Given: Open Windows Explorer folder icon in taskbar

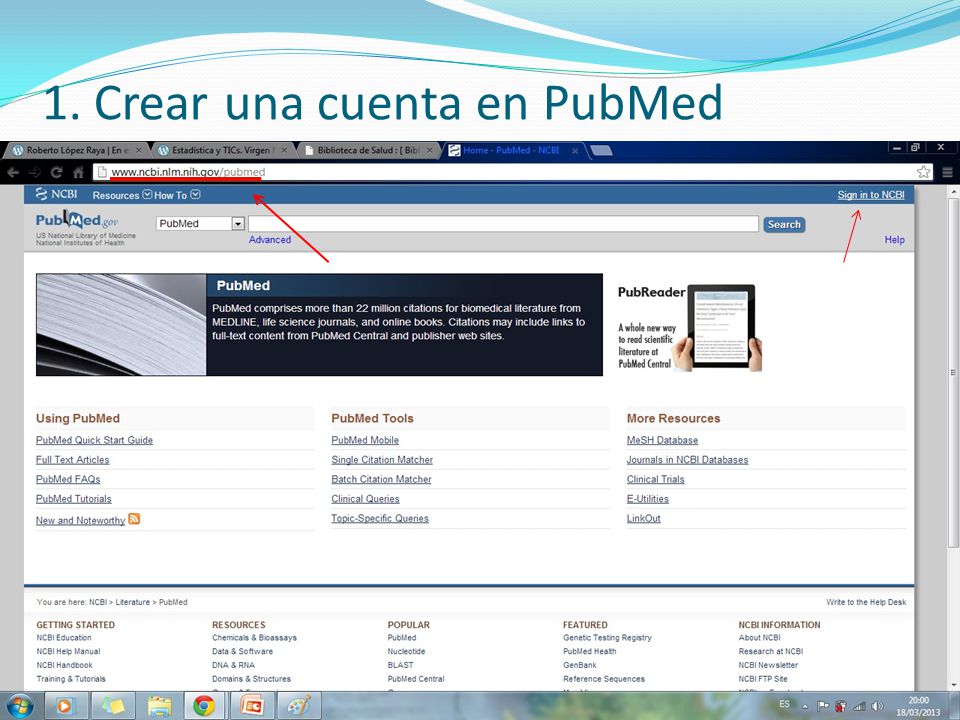Looking at the screenshot, I should [x=159, y=707].
